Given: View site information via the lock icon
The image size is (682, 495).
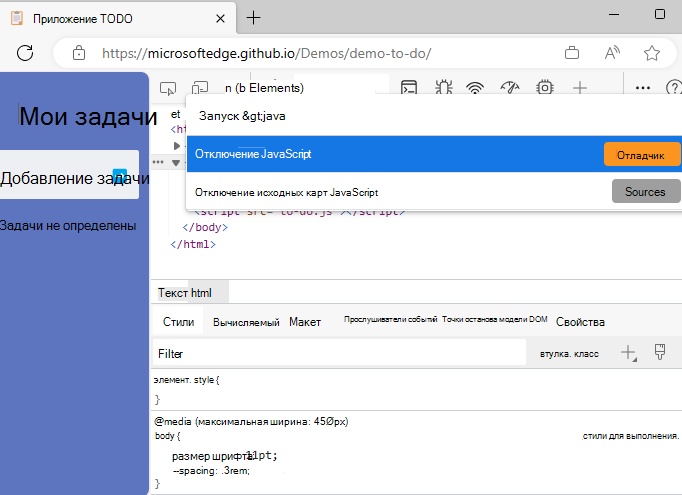Looking at the screenshot, I should [x=79, y=53].
